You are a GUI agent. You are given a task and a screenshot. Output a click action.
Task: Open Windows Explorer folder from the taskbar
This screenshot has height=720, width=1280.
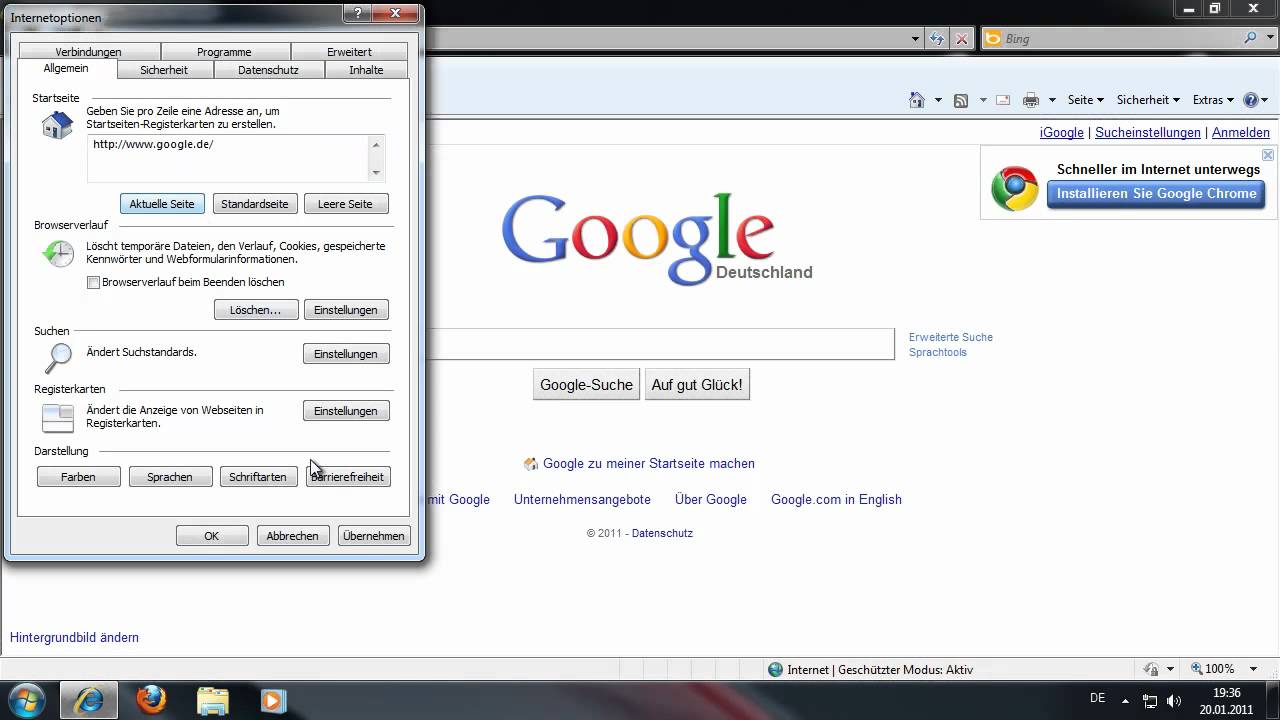click(x=212, y=700)
